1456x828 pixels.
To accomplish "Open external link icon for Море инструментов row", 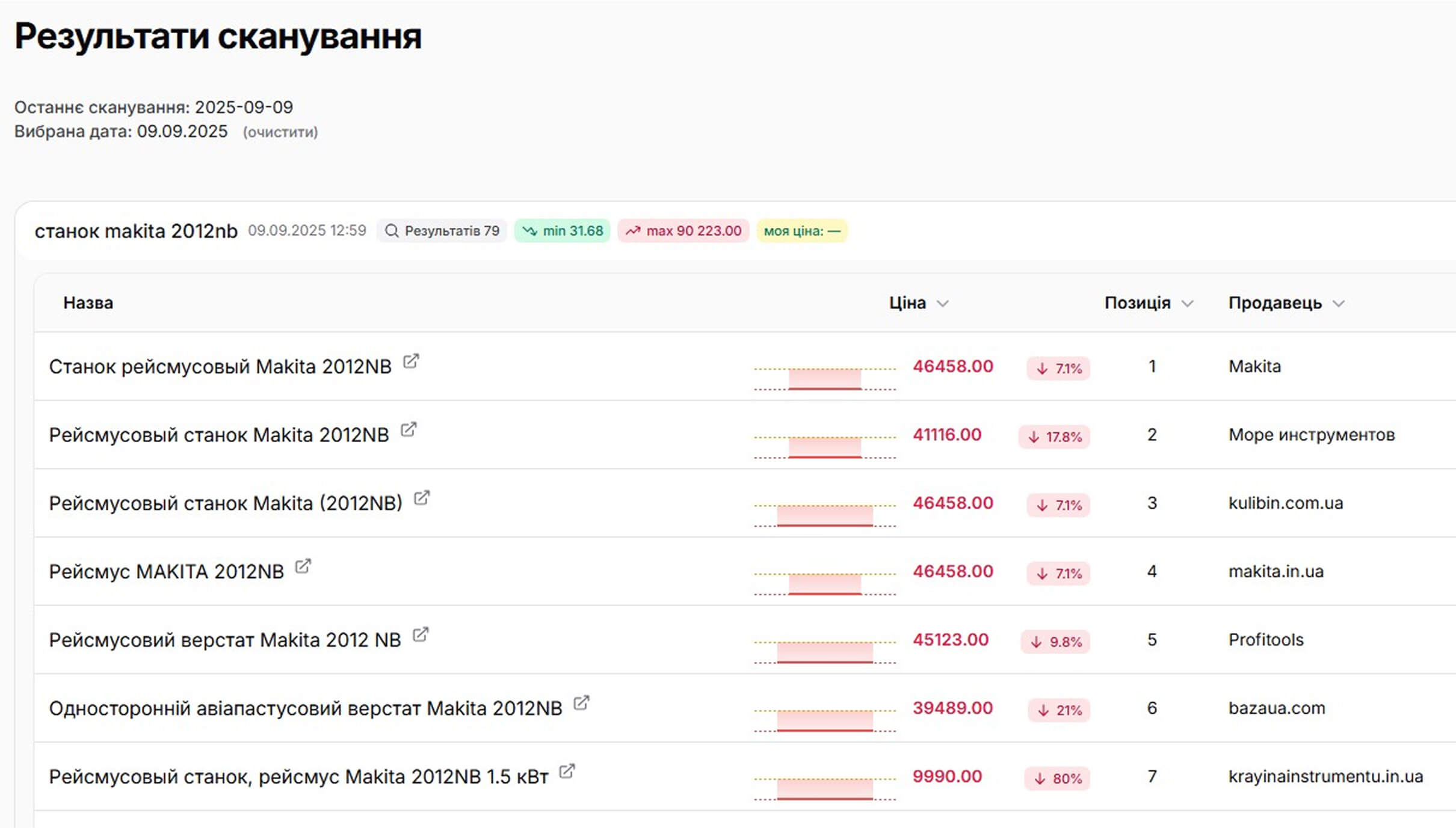I will [409, 430].
